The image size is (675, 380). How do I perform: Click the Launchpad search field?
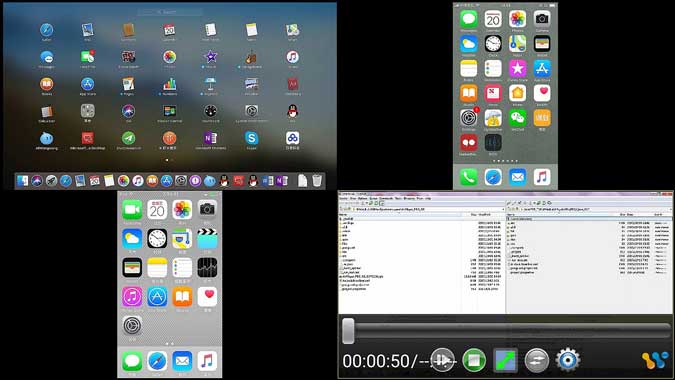170,12
